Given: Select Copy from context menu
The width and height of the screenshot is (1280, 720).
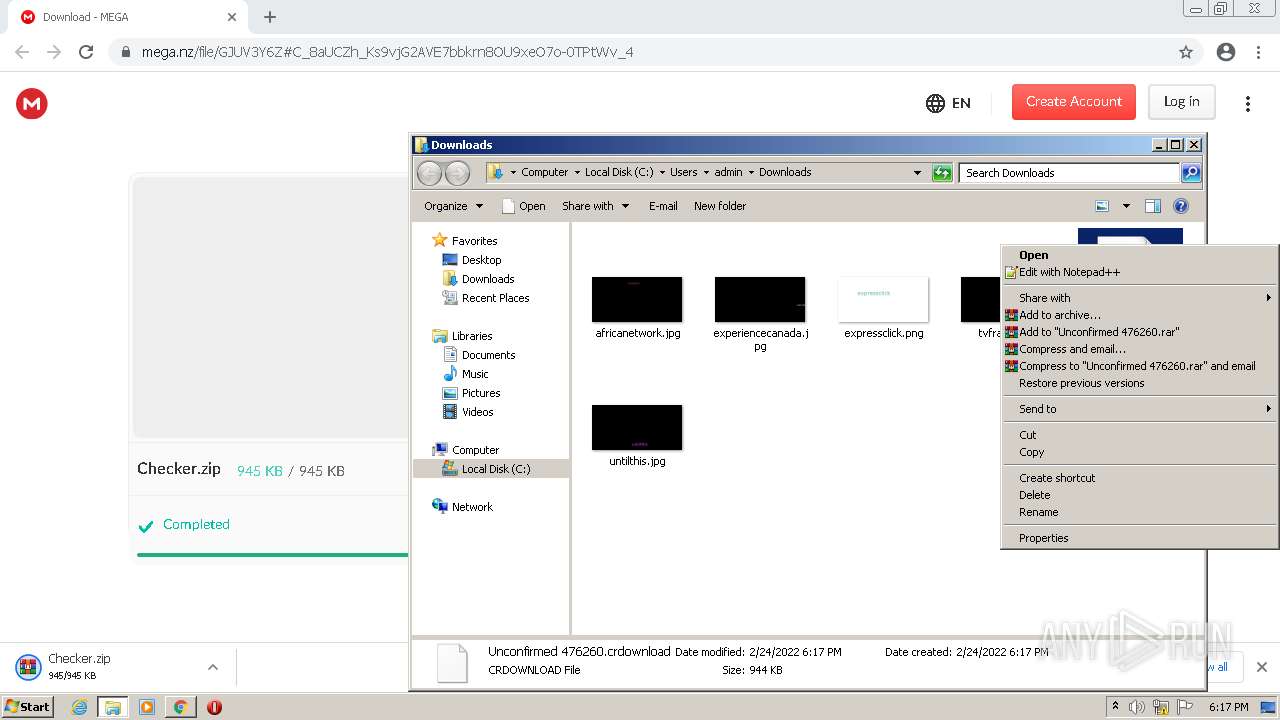Looking at the screenshot, I should click(1140, 452).
